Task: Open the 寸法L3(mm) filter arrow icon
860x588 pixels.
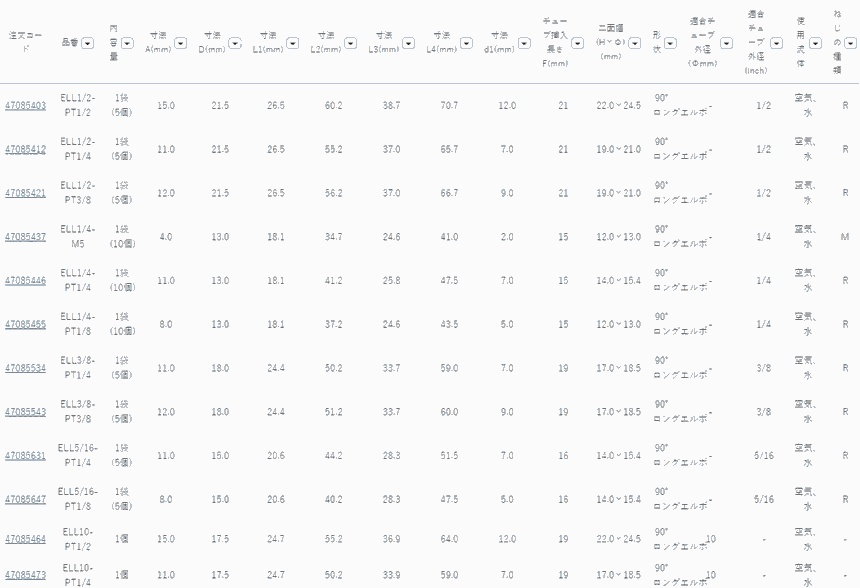Action: [x=407, y=43]
